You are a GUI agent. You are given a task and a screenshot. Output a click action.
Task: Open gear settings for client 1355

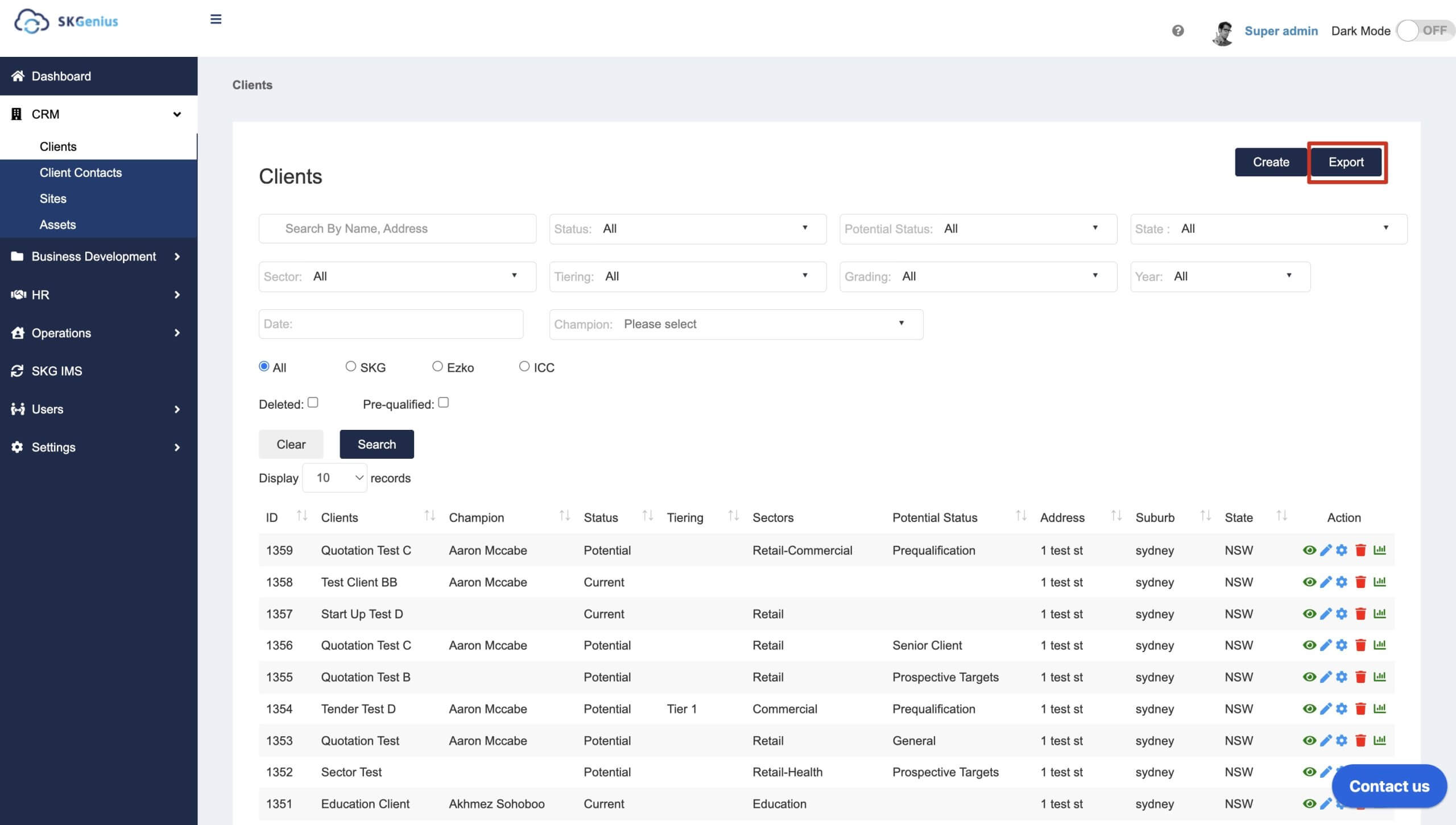click(1342, 677)
